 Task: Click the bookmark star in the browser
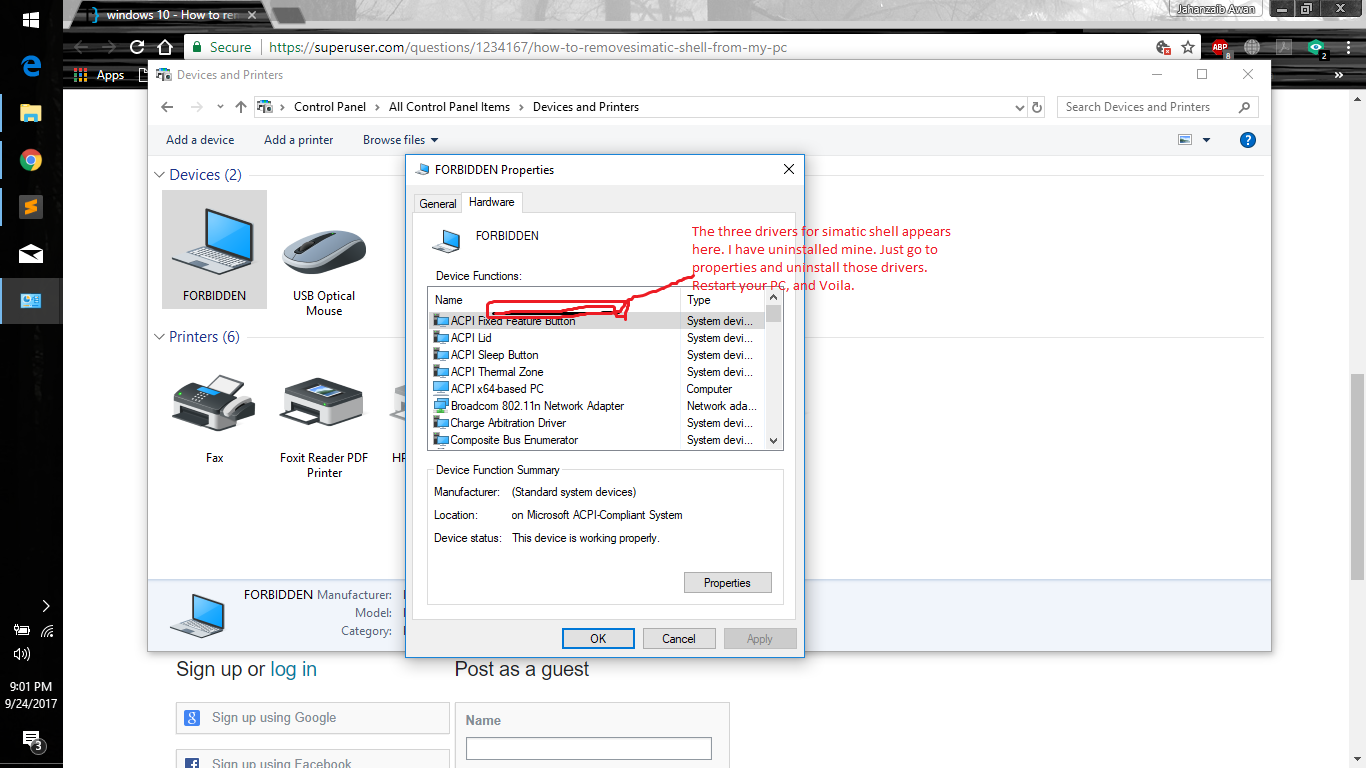[1186, 47]
